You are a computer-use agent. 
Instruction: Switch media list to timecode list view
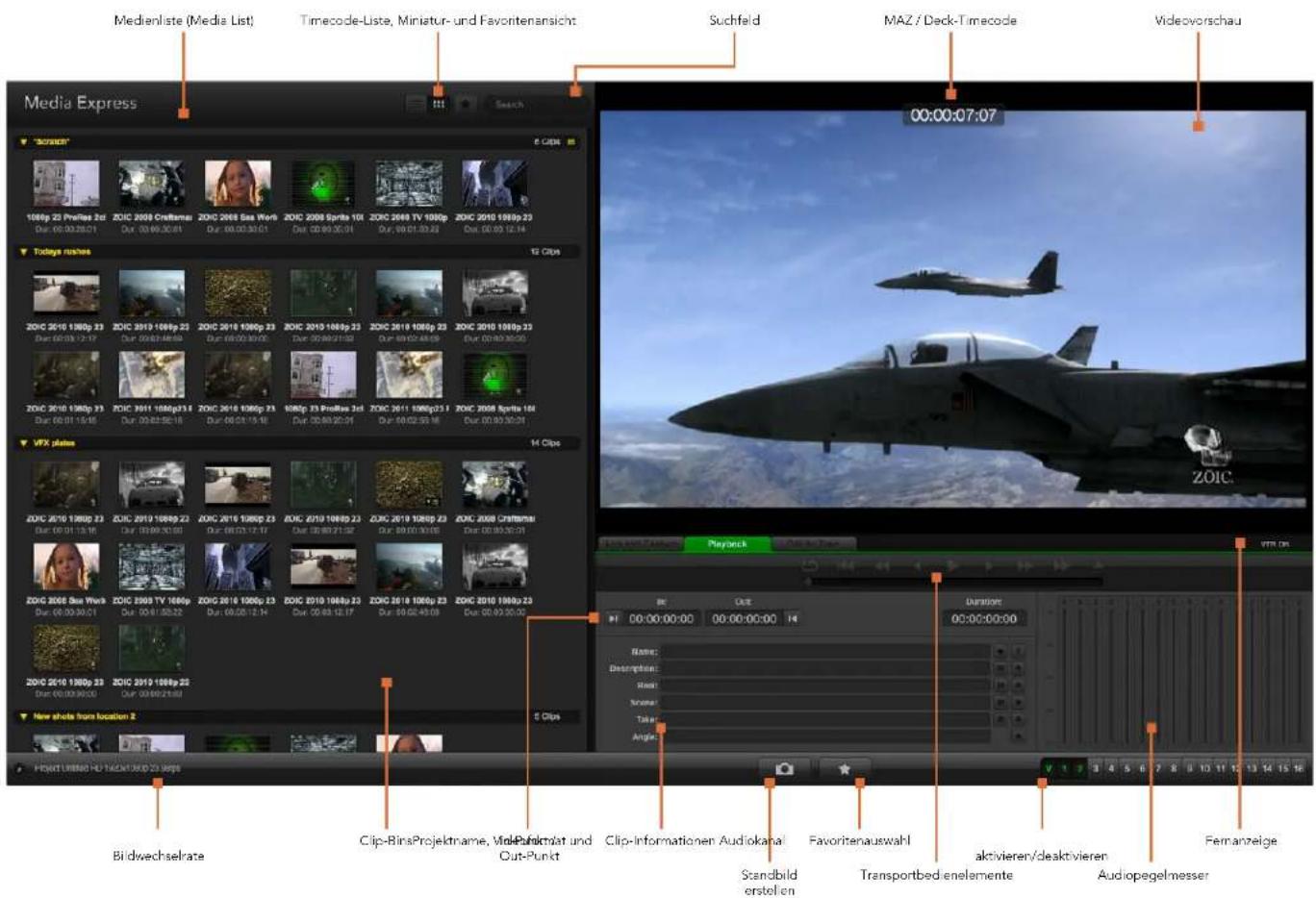(x=416, y=104)
